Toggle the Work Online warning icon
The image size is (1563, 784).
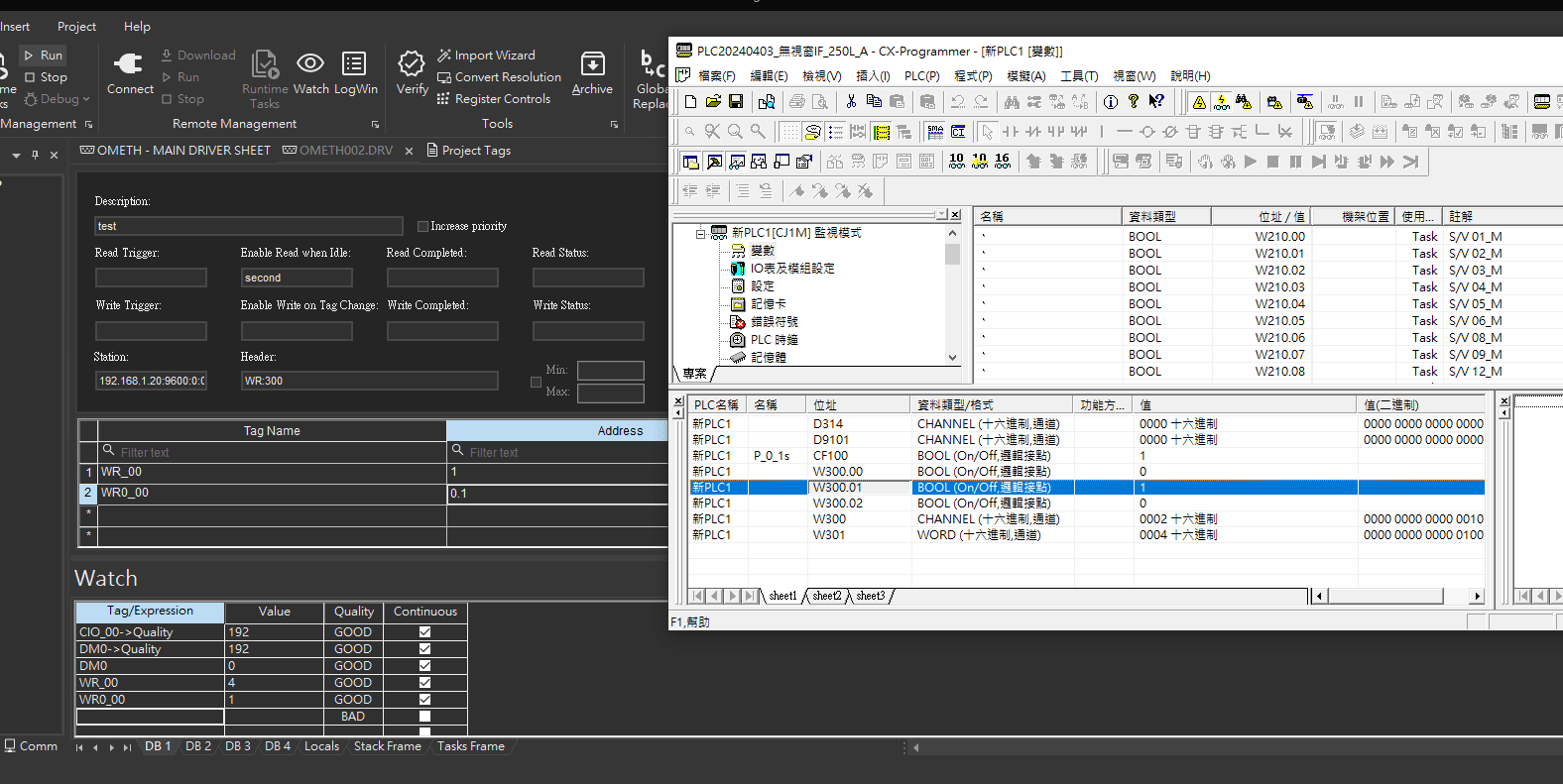1199,101
